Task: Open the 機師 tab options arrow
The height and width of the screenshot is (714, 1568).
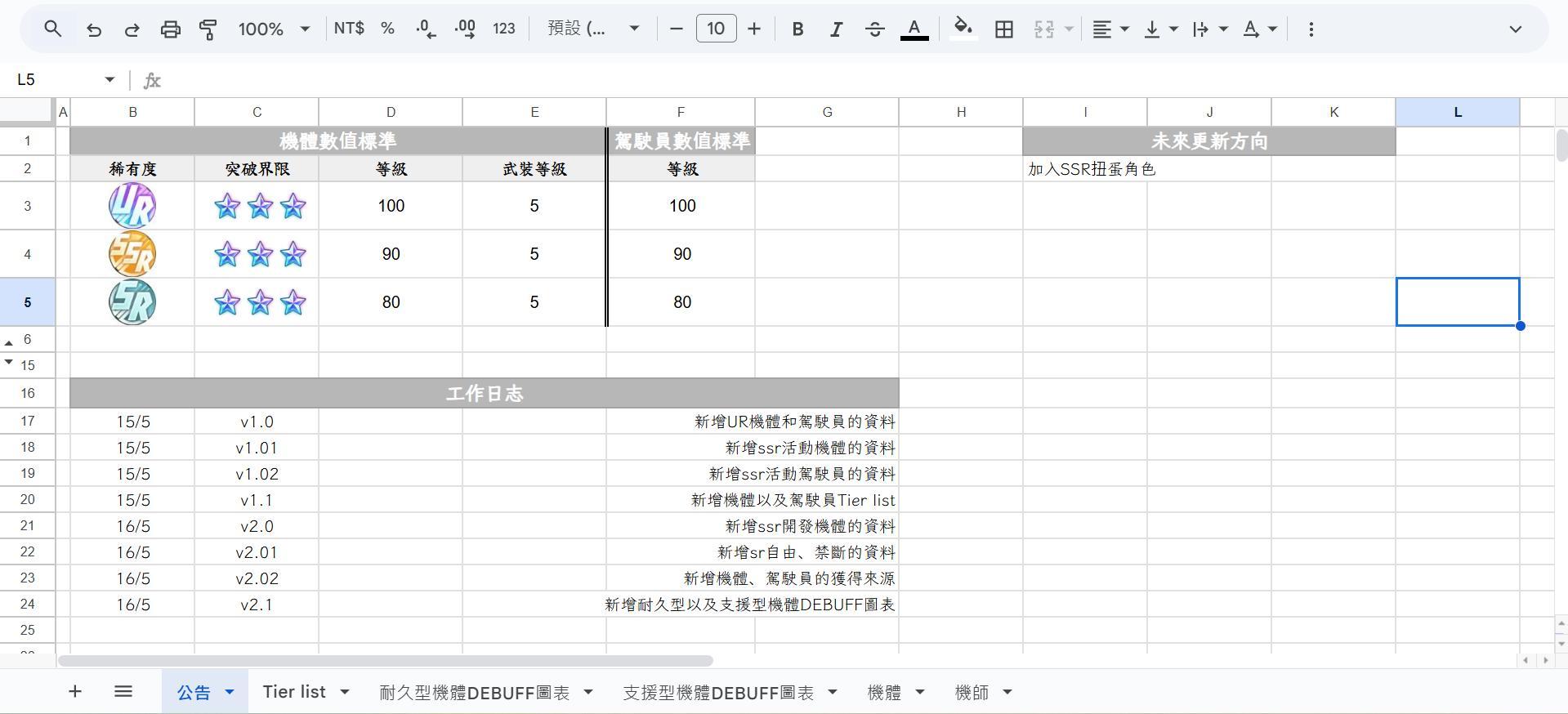Action: [1007, 692]
